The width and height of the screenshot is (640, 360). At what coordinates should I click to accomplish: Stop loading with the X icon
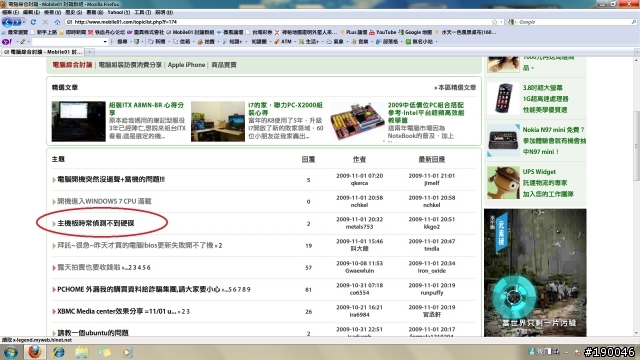point(45,22)
